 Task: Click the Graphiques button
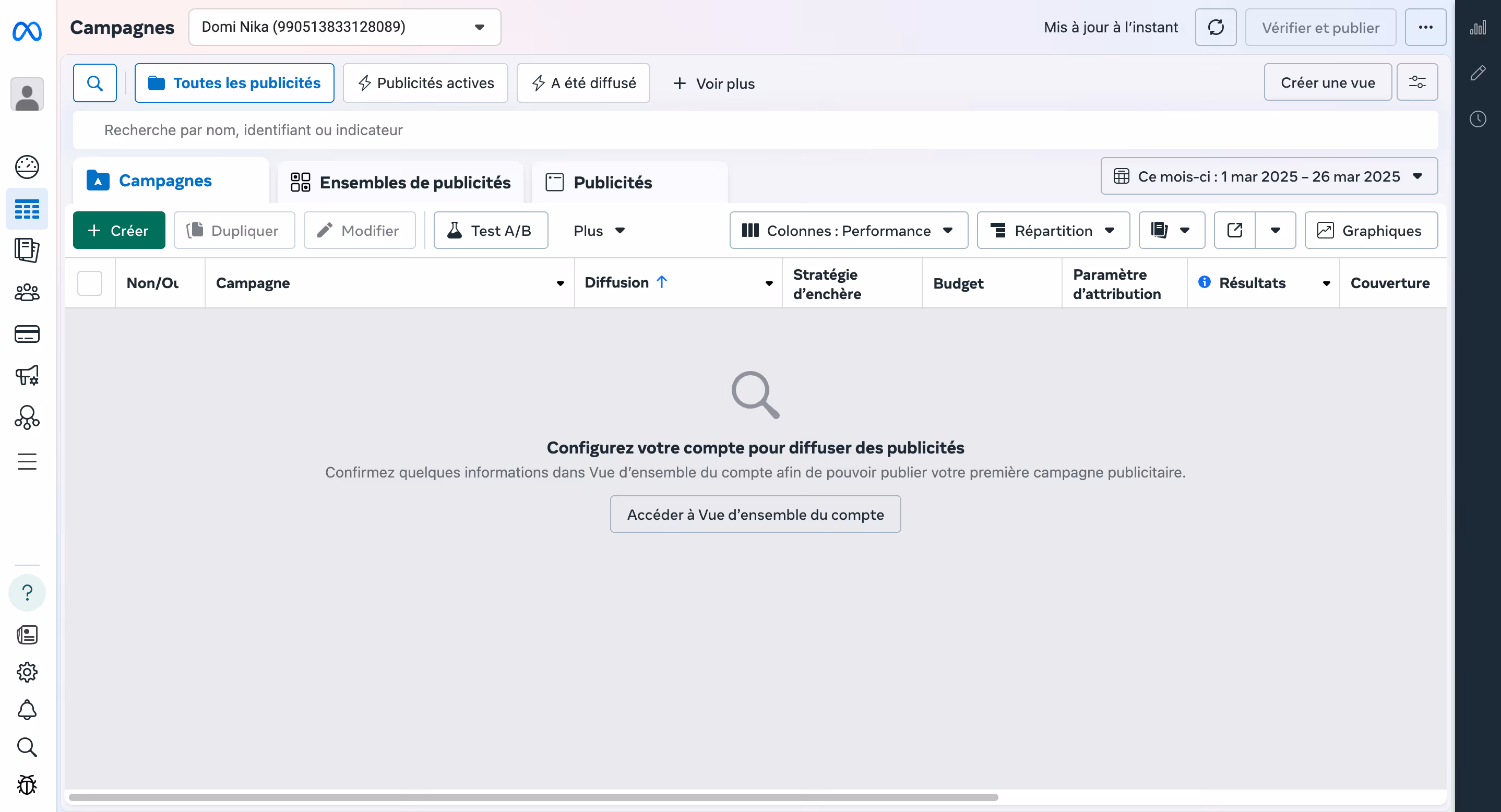pyautogui.click(x=1371, y=230)
